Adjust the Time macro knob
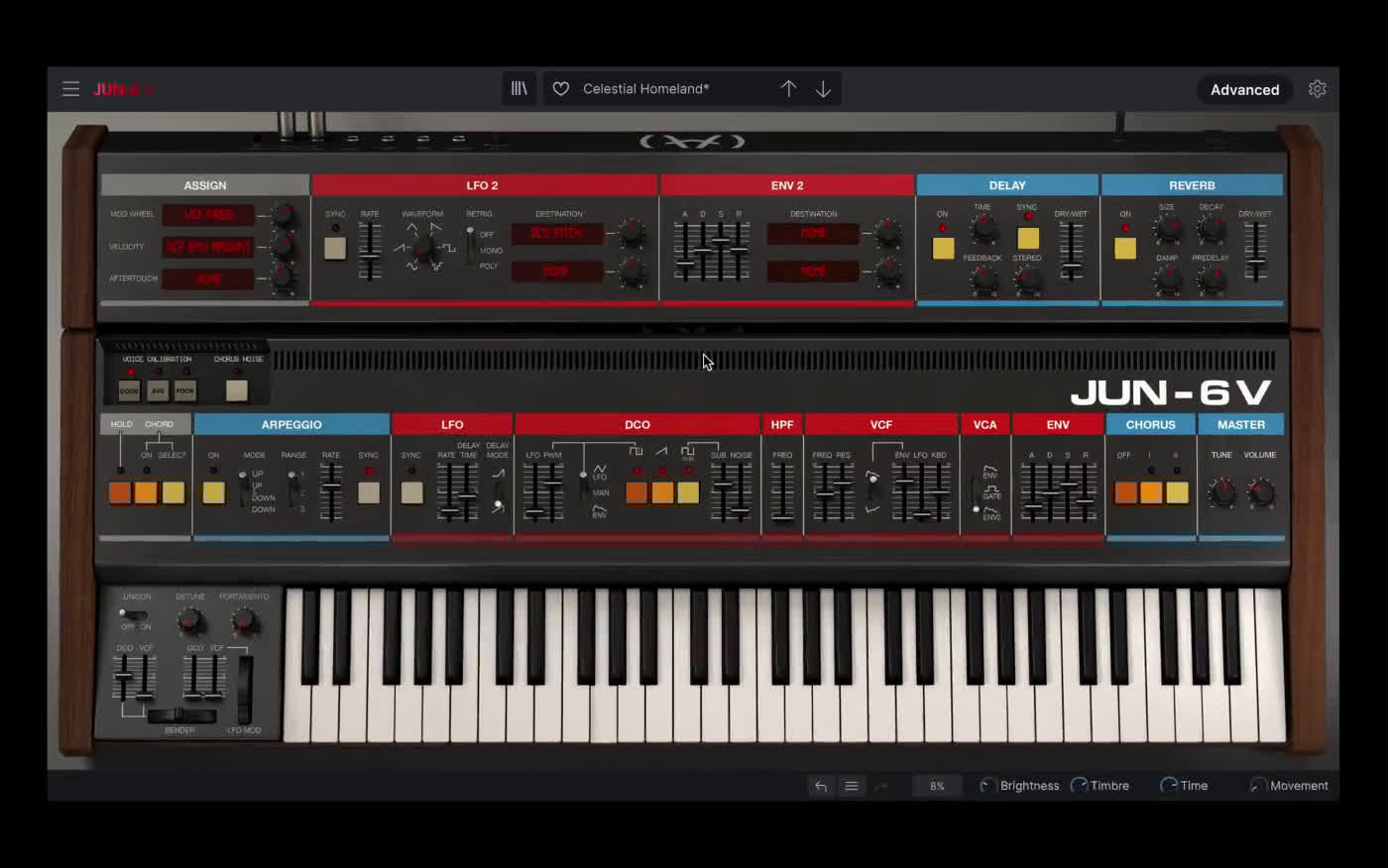 1169,786
